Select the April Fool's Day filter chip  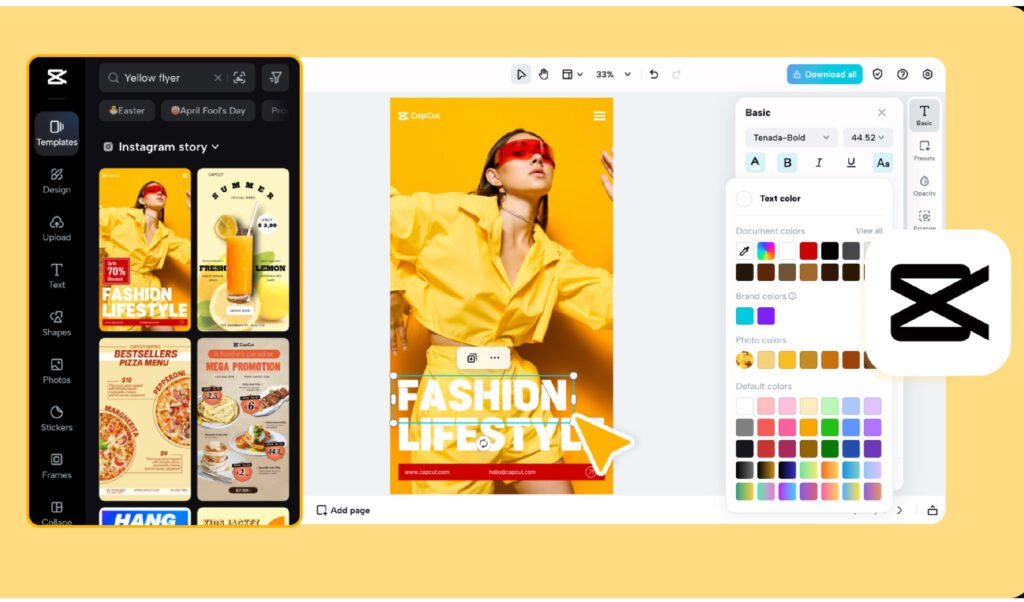(206, 111)
